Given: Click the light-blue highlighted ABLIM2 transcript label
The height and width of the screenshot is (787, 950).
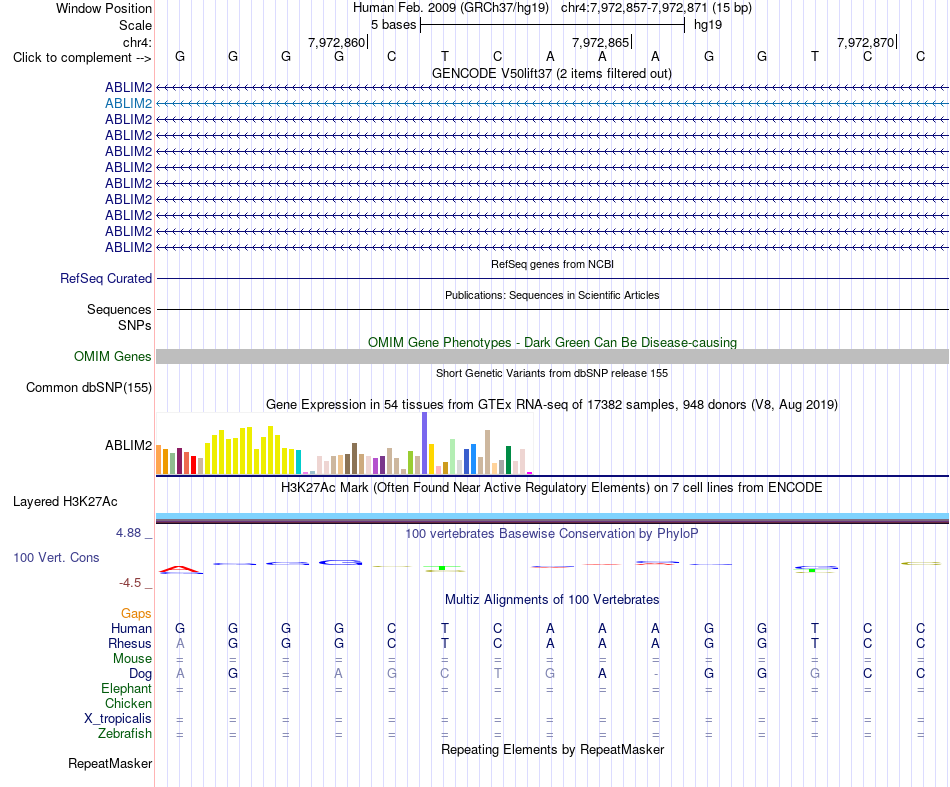Looking at the screenshot, I should (x=128, y=104).
